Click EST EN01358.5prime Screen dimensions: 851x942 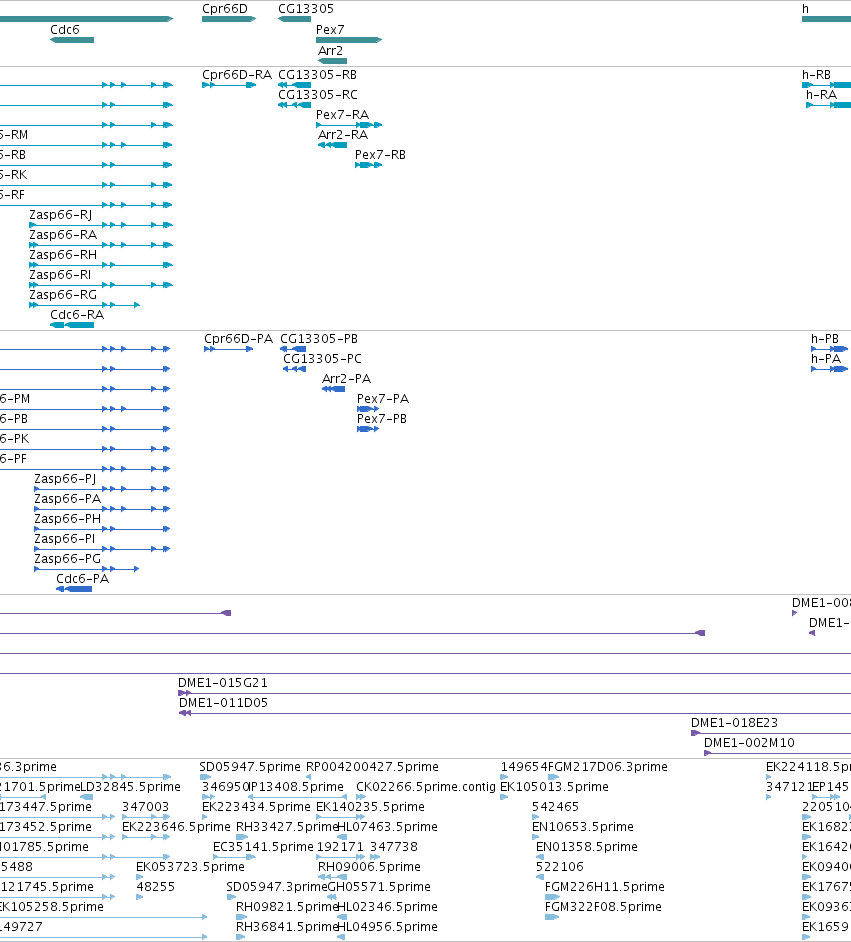(586, 846)
